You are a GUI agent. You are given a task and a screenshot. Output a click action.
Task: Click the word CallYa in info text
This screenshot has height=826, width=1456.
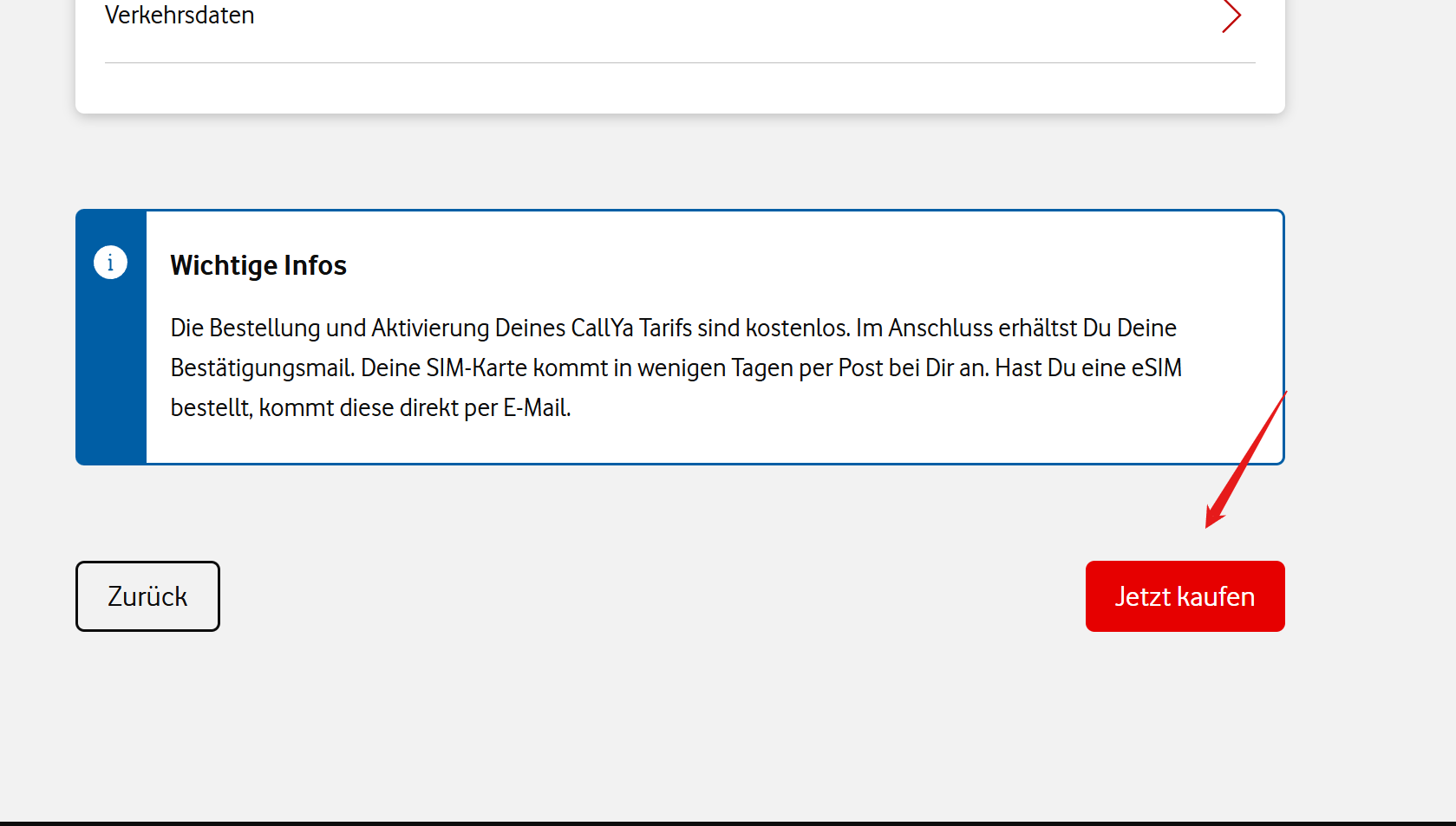point(602,328)
